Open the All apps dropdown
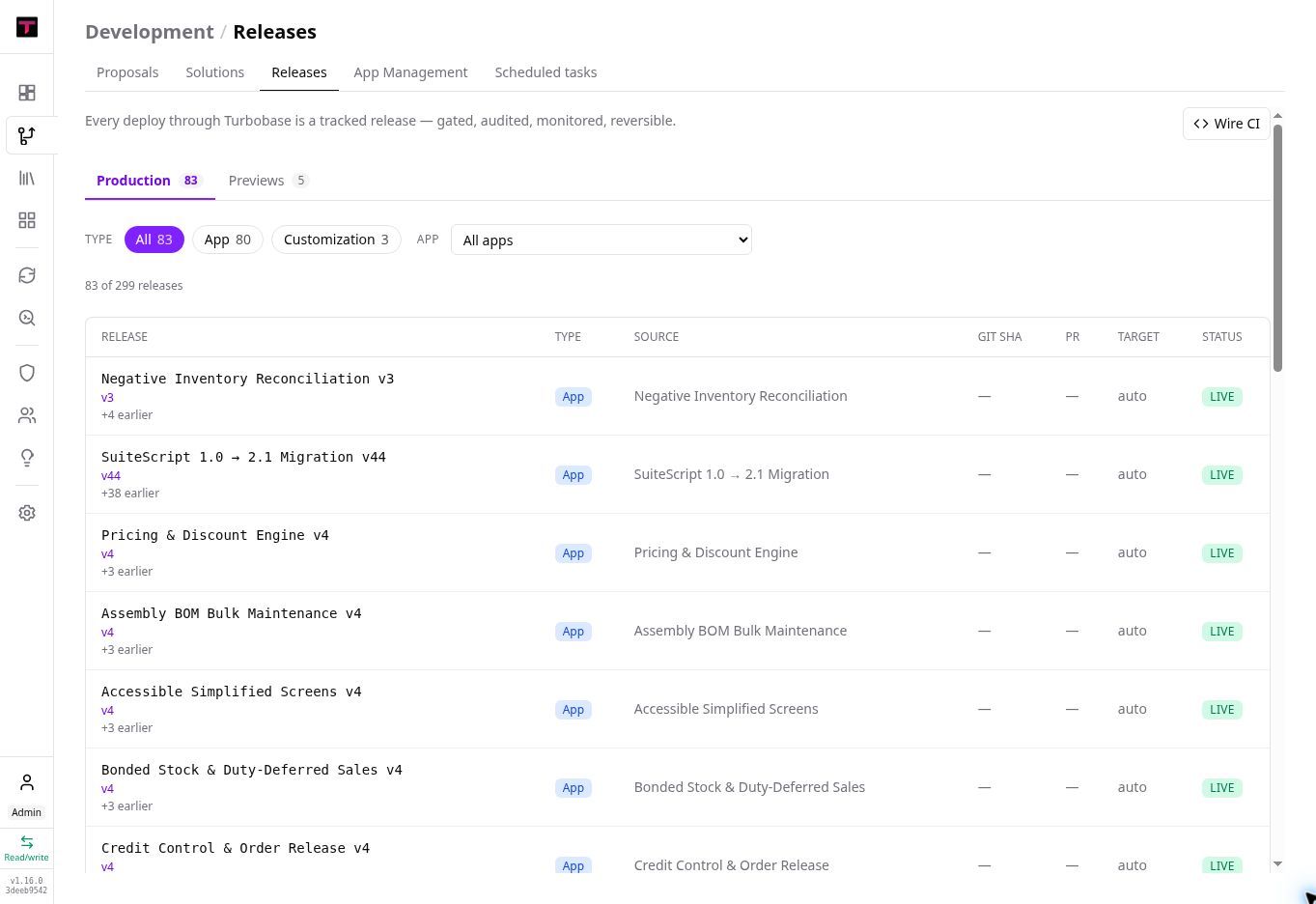 pyautogui.click(x=602, y=240)
